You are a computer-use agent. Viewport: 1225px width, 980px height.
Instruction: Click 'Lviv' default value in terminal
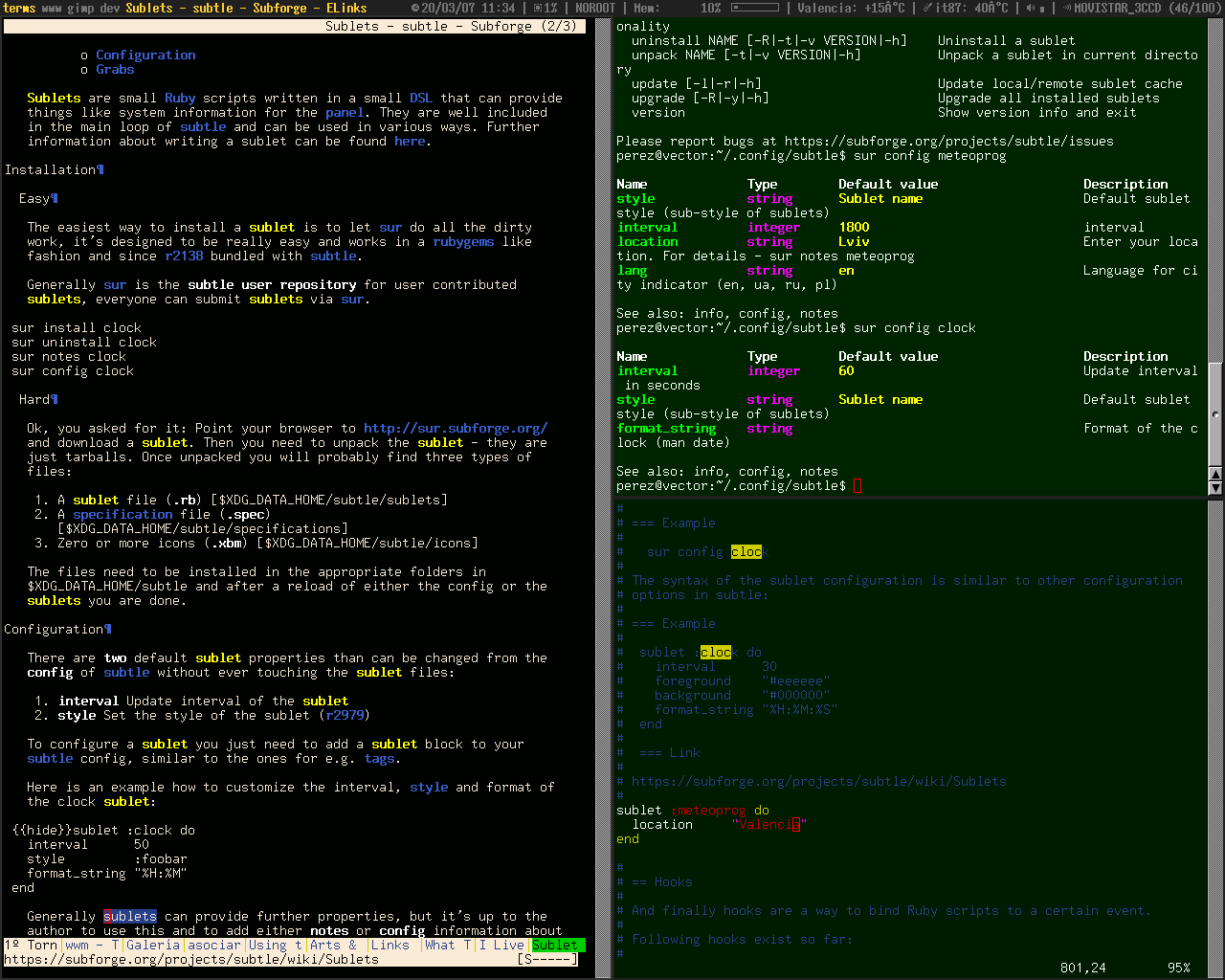[x=854, y=241]
